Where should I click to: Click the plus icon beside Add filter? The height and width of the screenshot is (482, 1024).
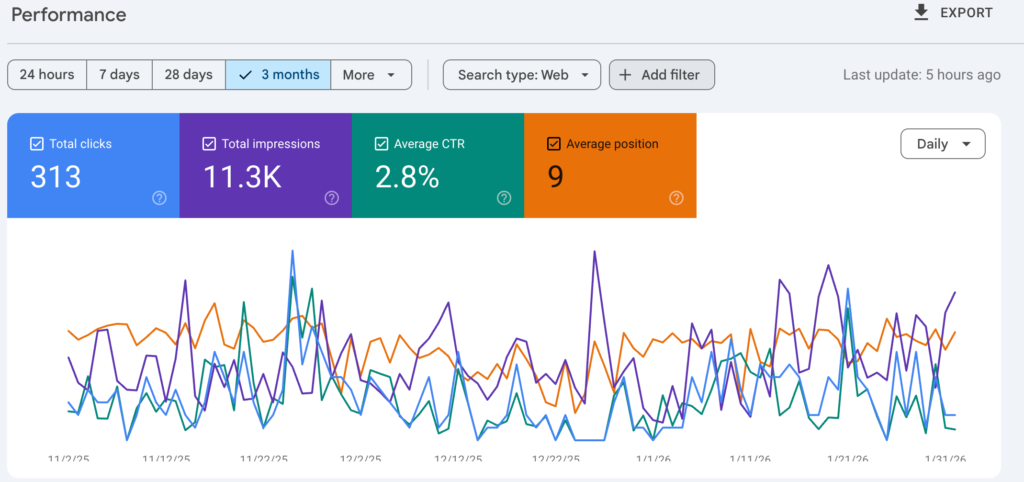click(626, 75)
